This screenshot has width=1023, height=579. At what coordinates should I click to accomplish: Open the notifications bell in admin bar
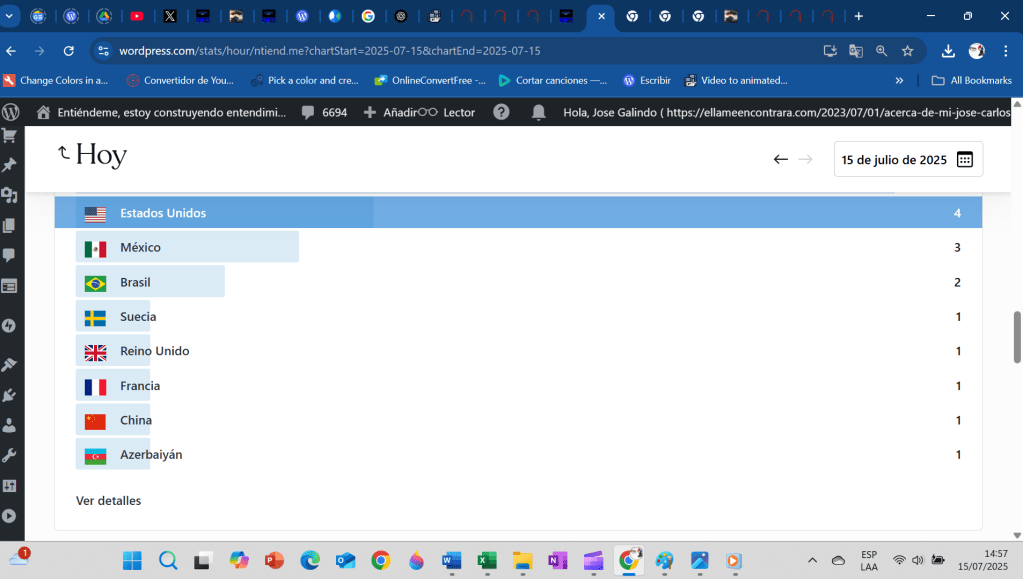539,112
